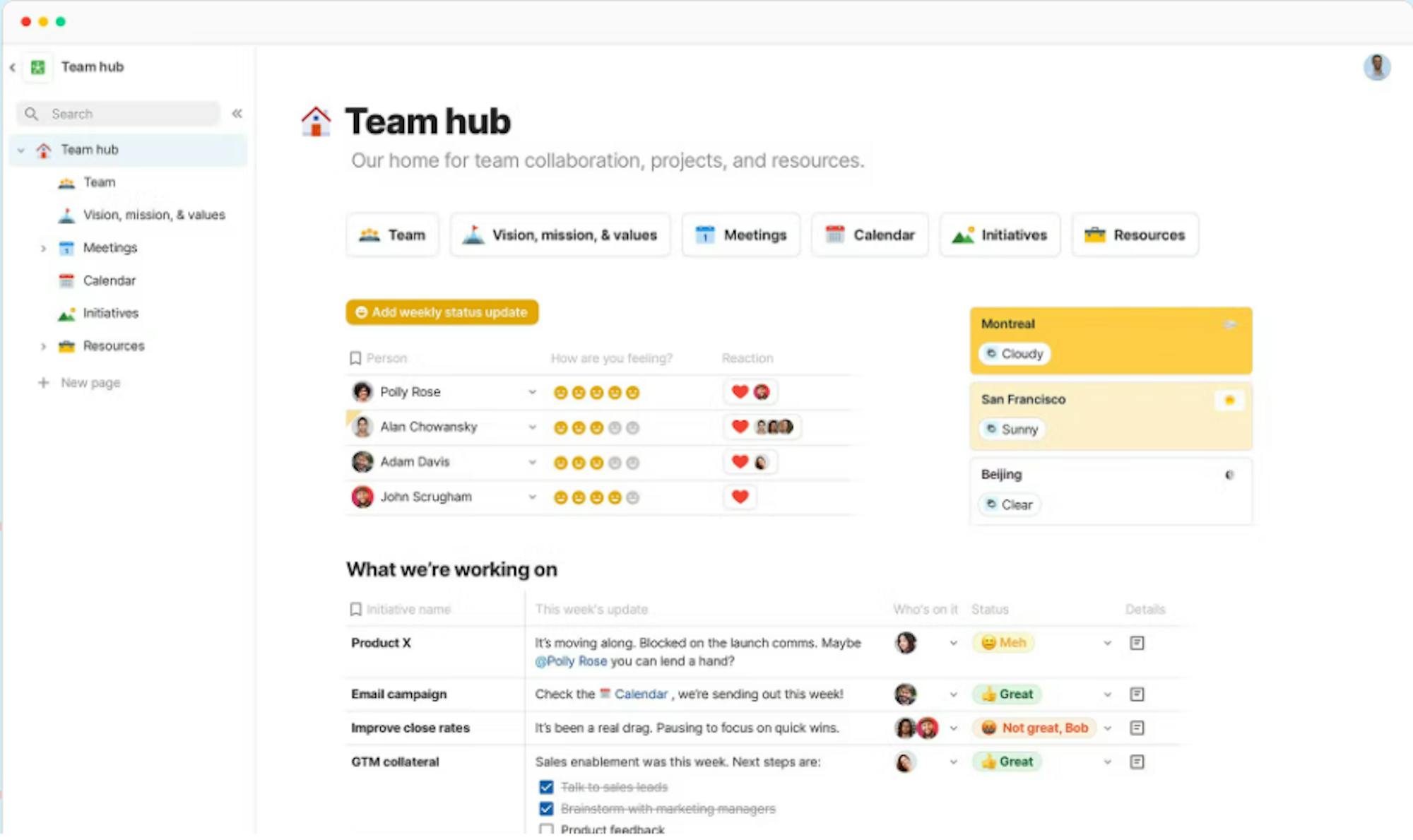
Task: Click the house icon beside Team hub title
Action: tap(316, 122)
